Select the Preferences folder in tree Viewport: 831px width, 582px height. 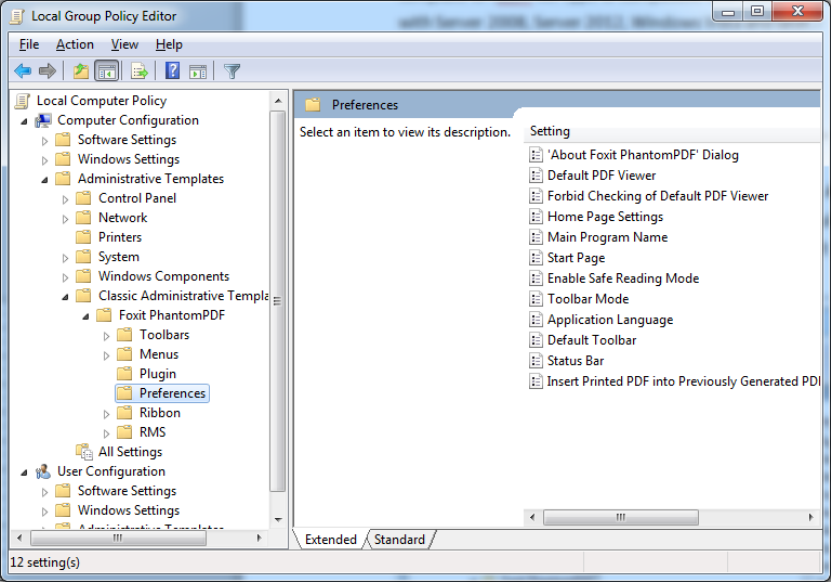tap(162, 393)
